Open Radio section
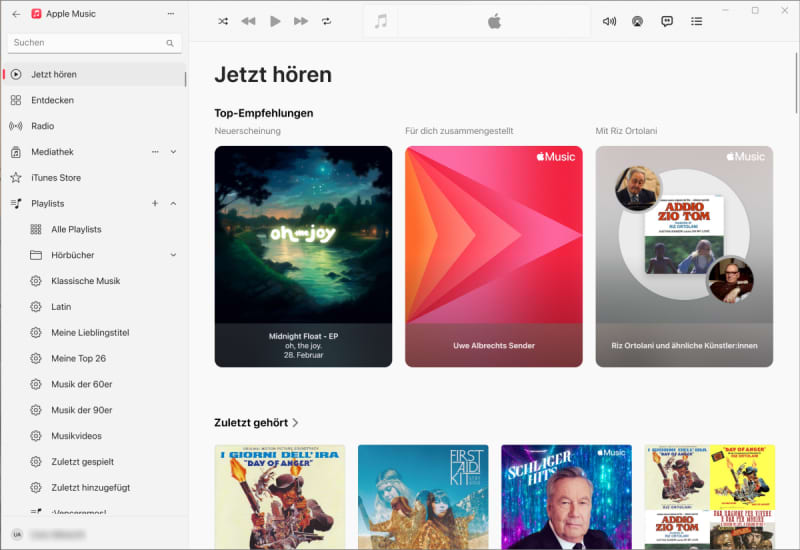The height and width of the screenshot is (550, 800). tap(95, 126)
